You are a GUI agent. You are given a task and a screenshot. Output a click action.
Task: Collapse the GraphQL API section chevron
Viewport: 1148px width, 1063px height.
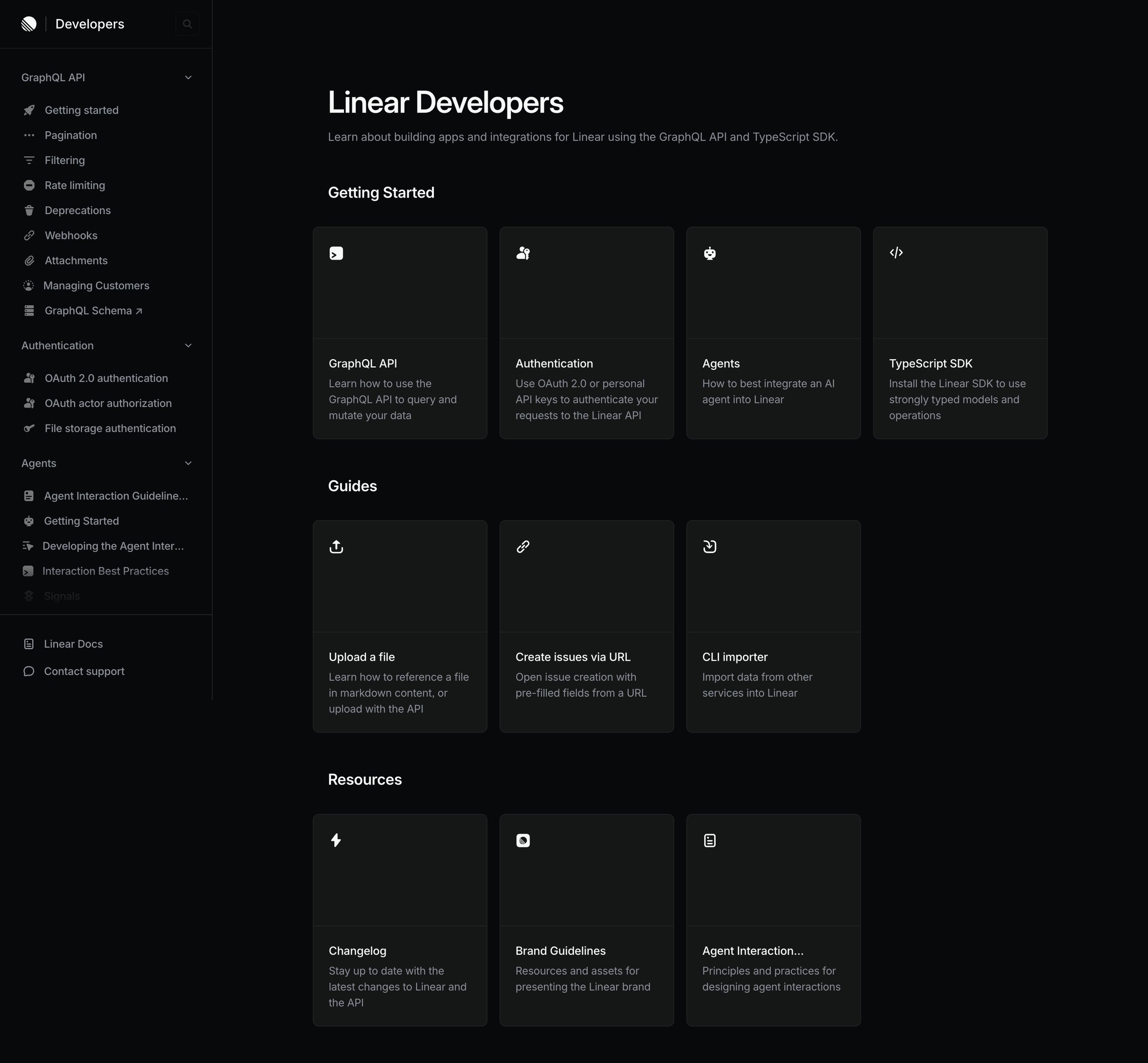[x=188, y=78]
